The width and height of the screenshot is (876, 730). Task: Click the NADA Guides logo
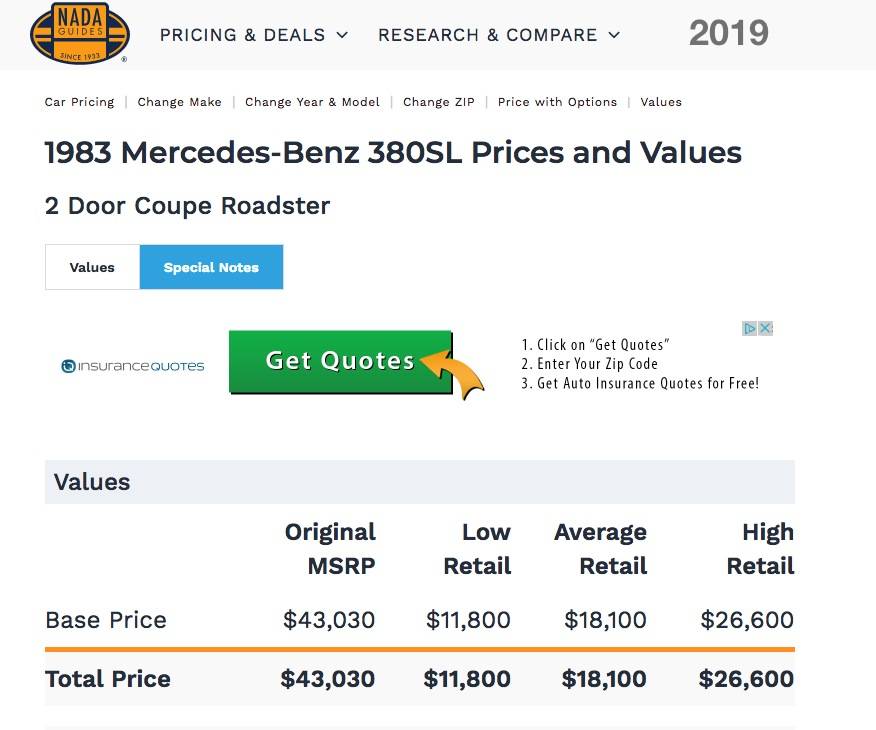click(80, 33)
